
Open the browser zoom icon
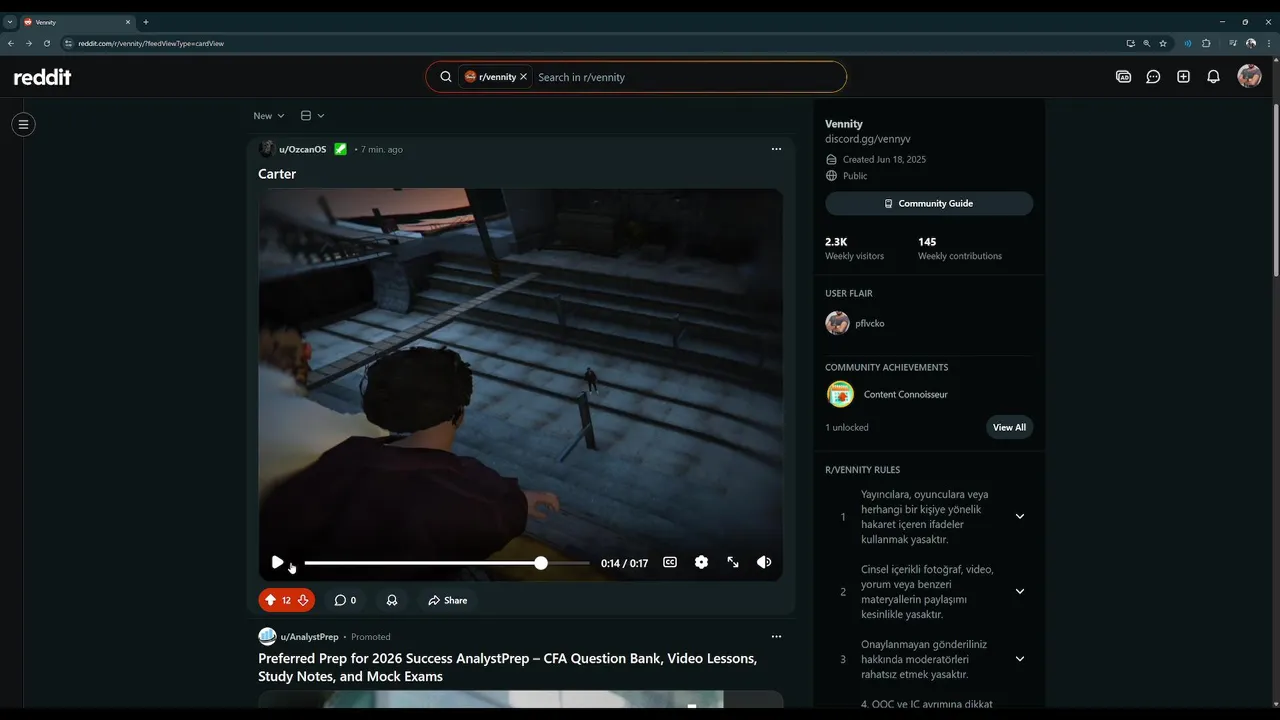click(1147, 43)
